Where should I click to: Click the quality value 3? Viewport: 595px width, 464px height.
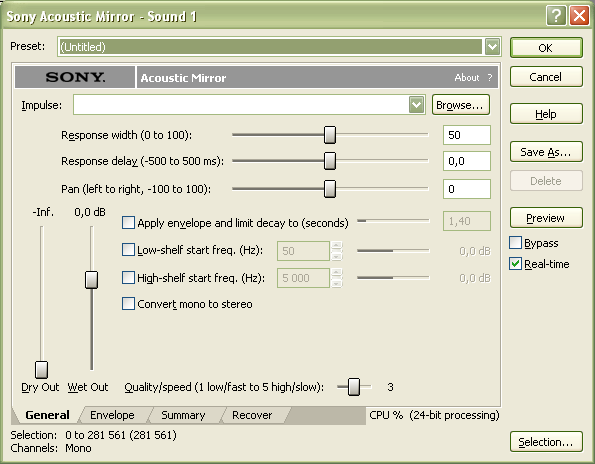390,387
